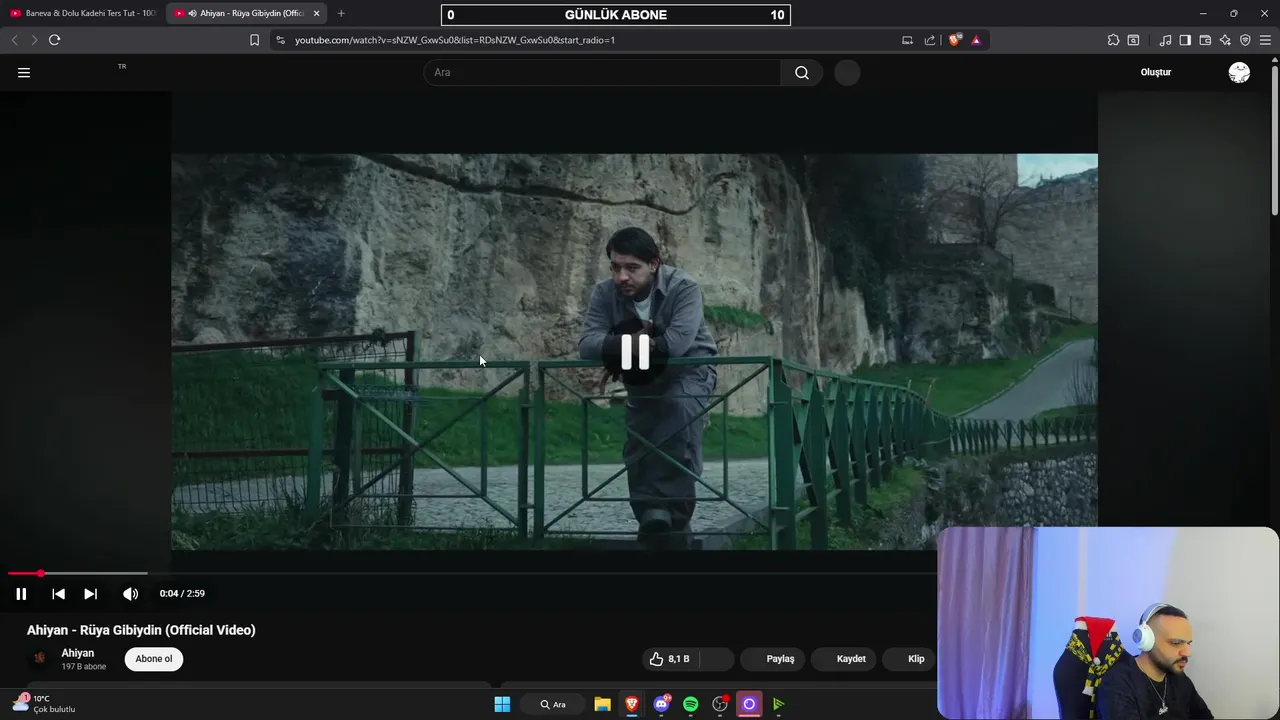Open the tab search toolbar icon
The height and width of the screenshot is (720, 1280).
tap(1133, 40)
